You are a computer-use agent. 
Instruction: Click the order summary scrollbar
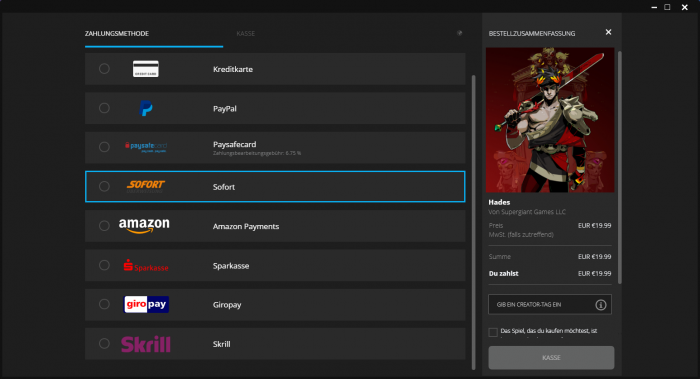[x=619, y=167]
